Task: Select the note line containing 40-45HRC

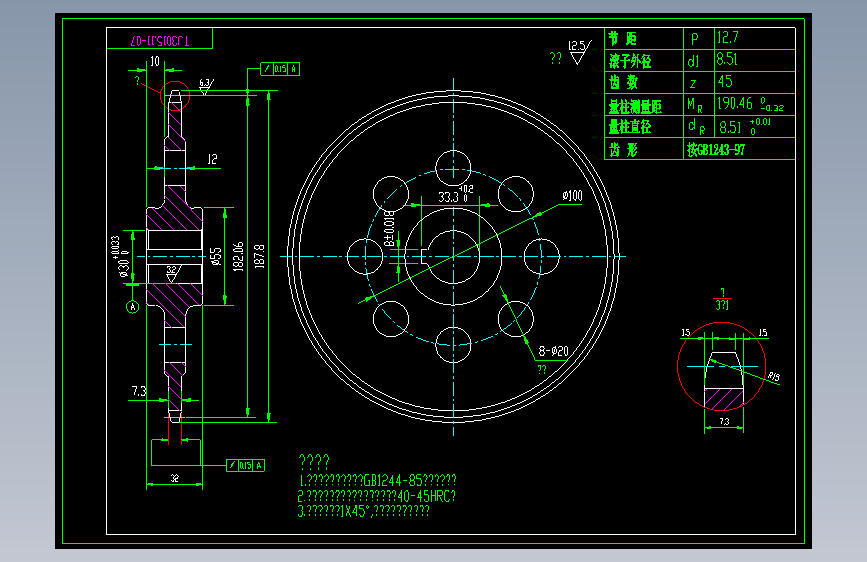Action: click(x=377, y=495)
